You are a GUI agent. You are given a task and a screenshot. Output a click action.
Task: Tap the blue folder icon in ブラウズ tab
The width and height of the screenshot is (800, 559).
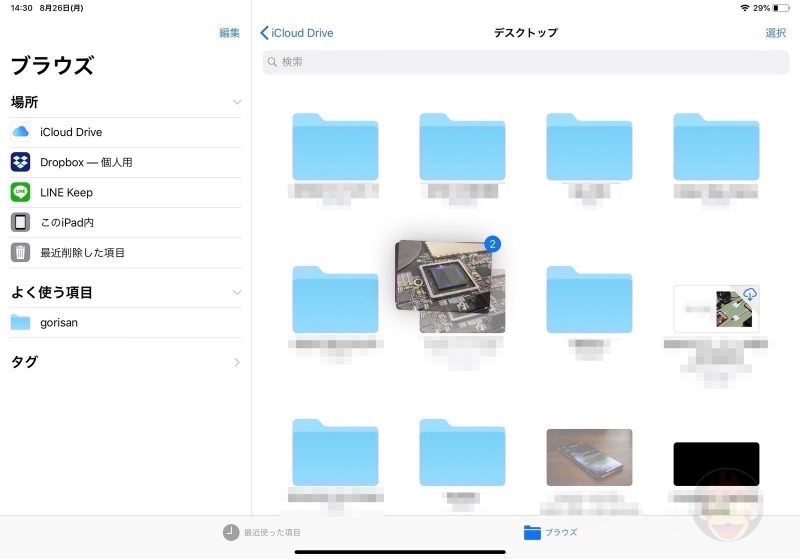coord(532,532)
